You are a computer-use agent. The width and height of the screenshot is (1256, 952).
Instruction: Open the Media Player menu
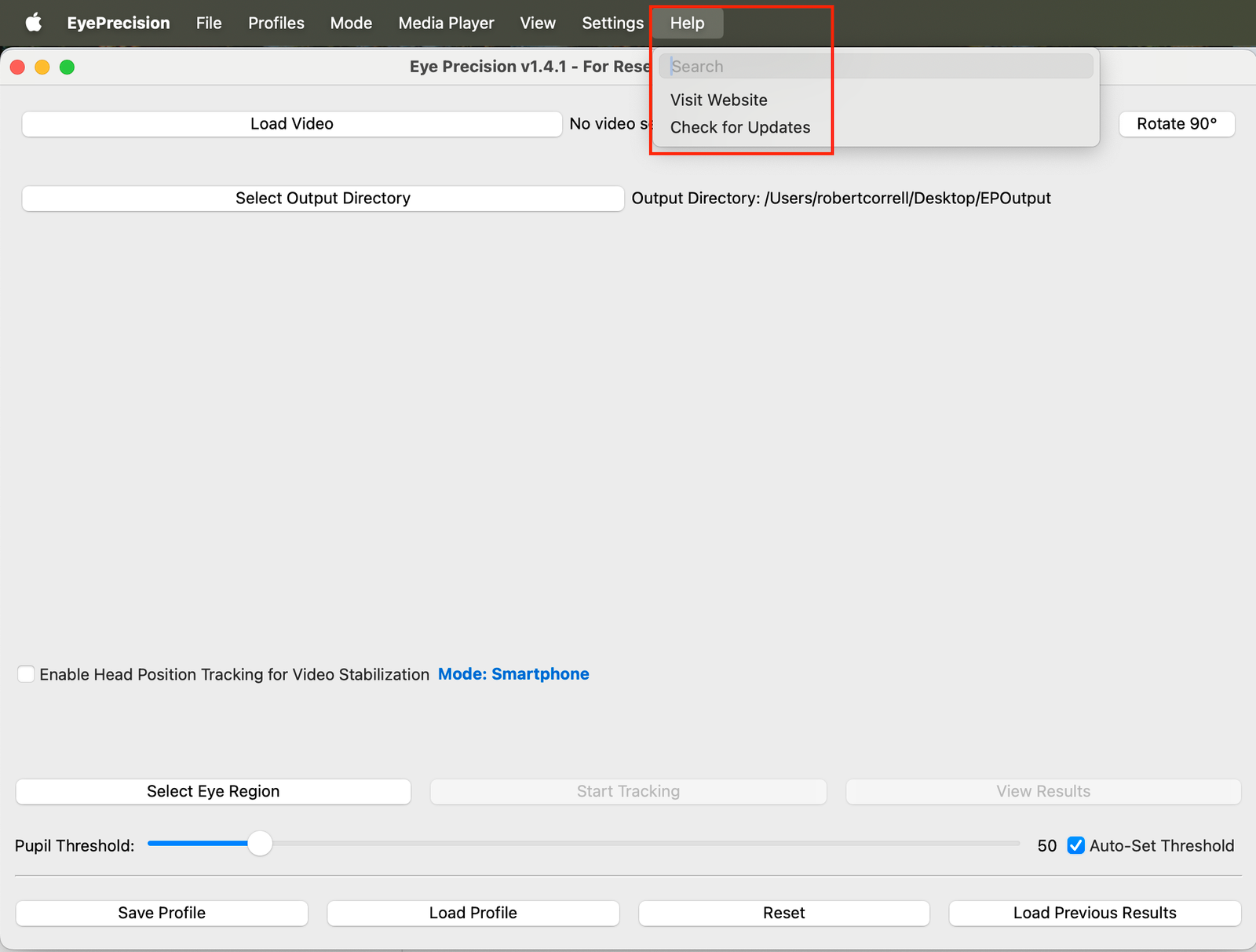click(x=446, y=23)
